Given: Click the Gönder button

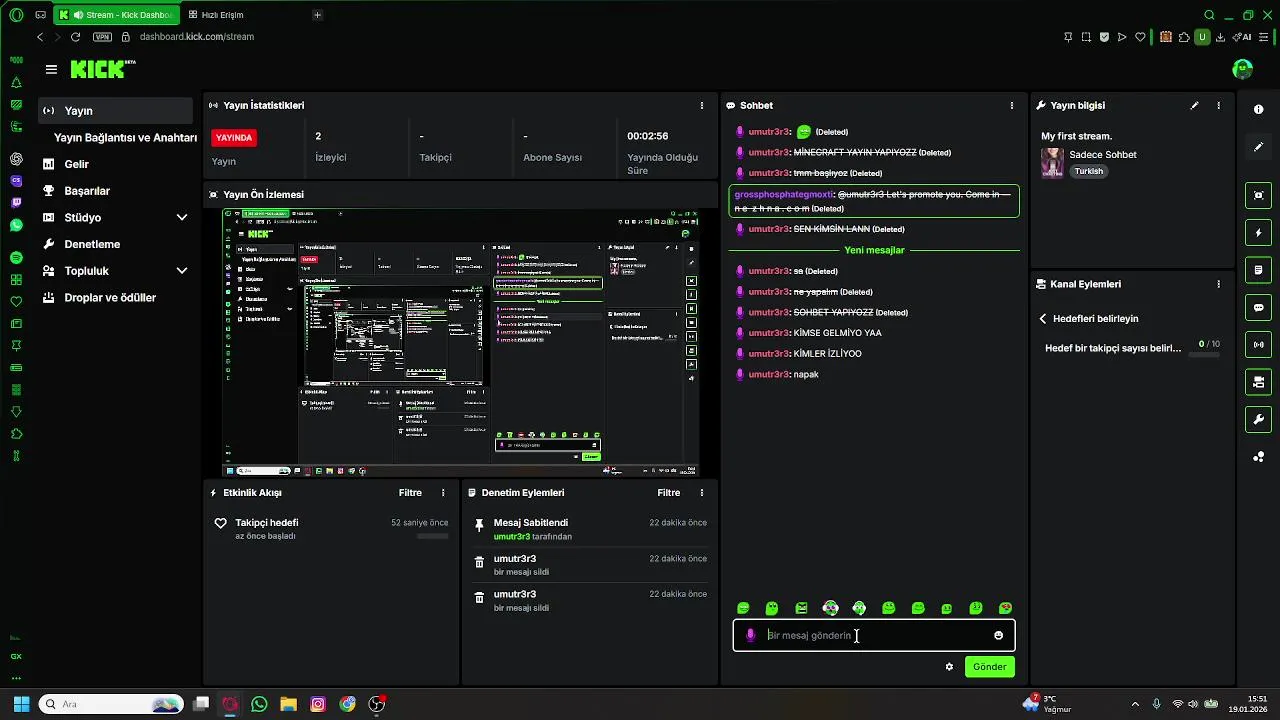Looking at the screenshot, I should pos(989,667).
